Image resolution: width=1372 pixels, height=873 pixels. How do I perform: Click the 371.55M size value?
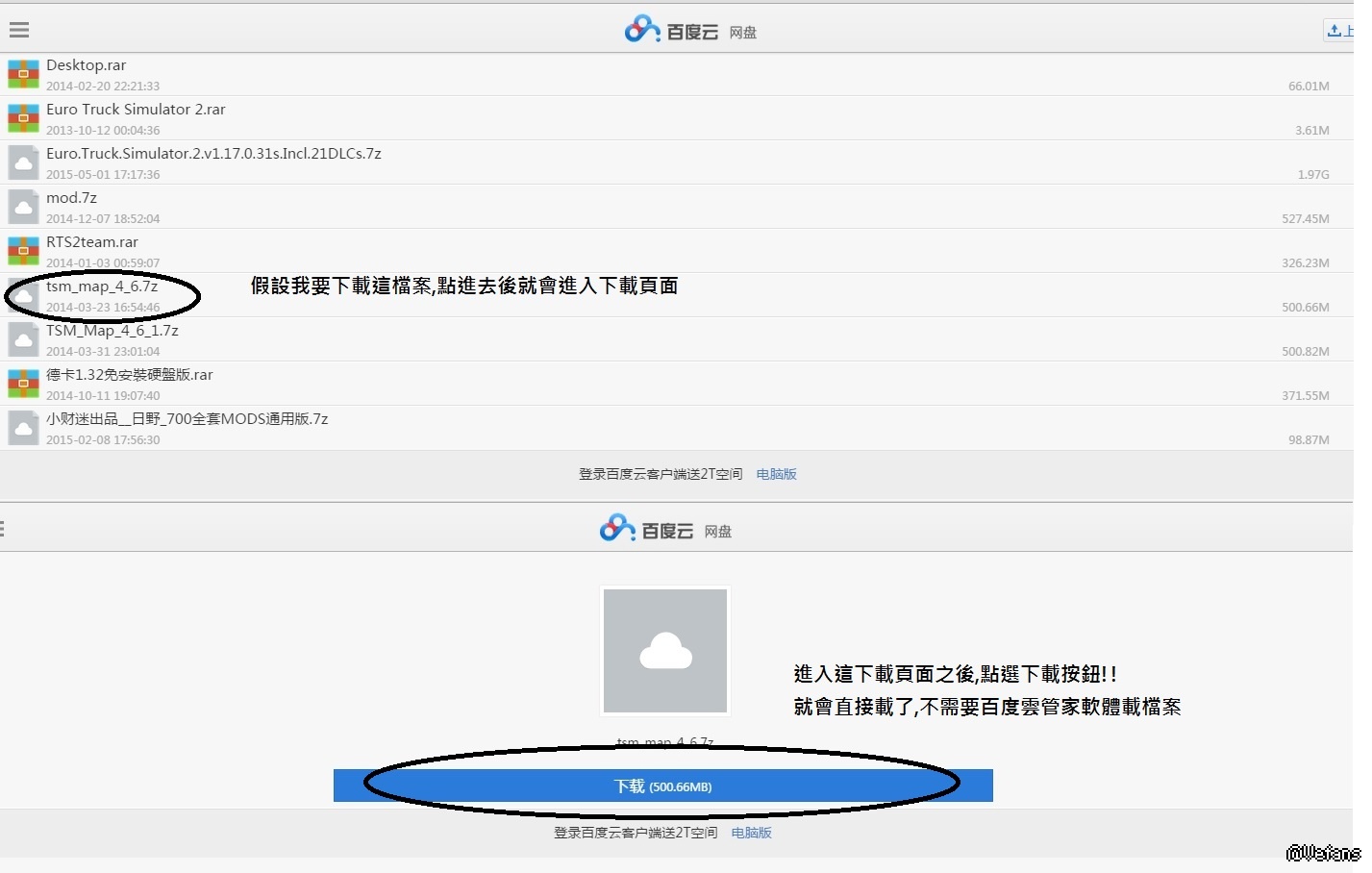[1306, 396]
